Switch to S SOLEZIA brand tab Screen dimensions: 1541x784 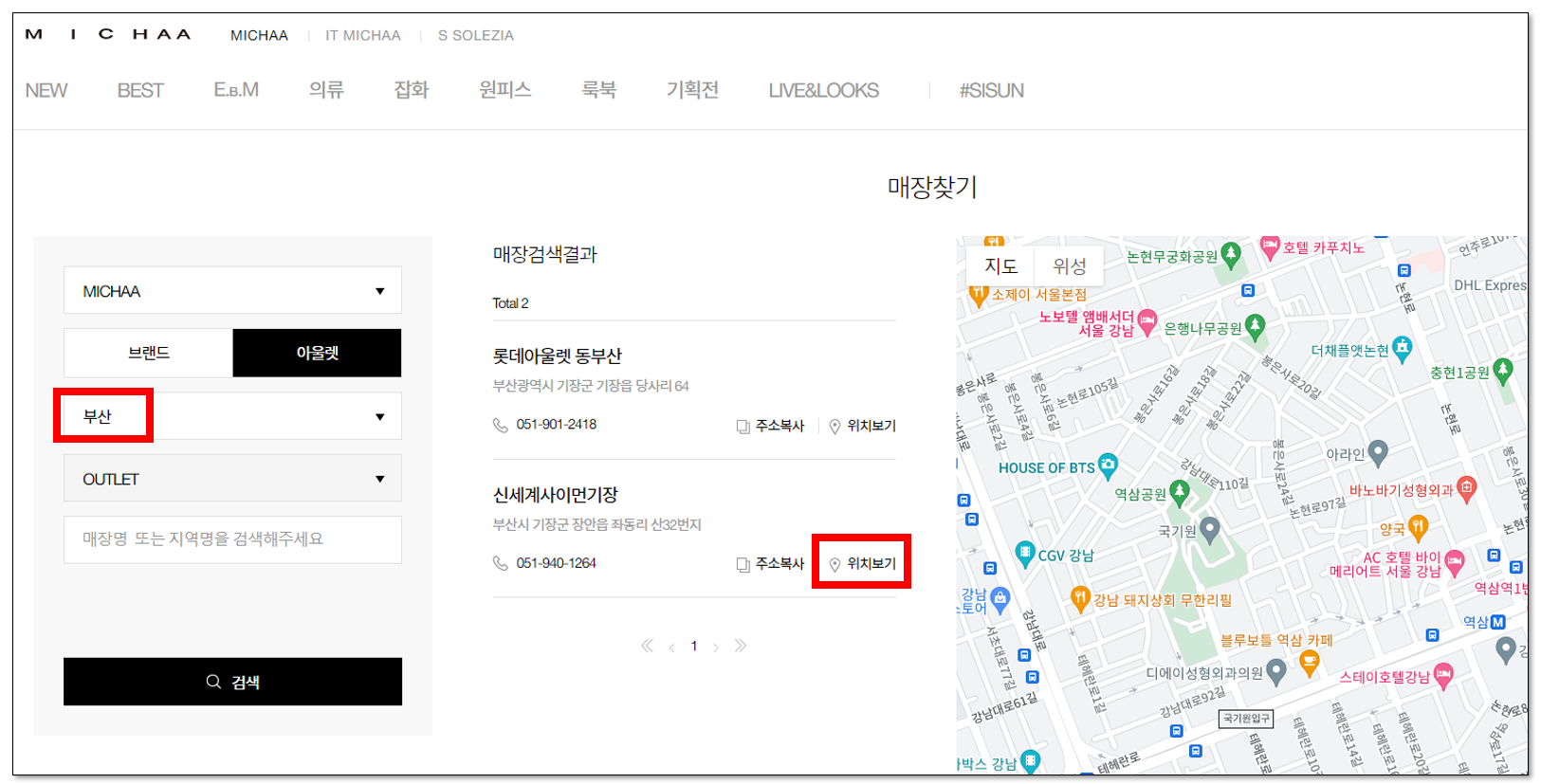[x=476, y=35]
